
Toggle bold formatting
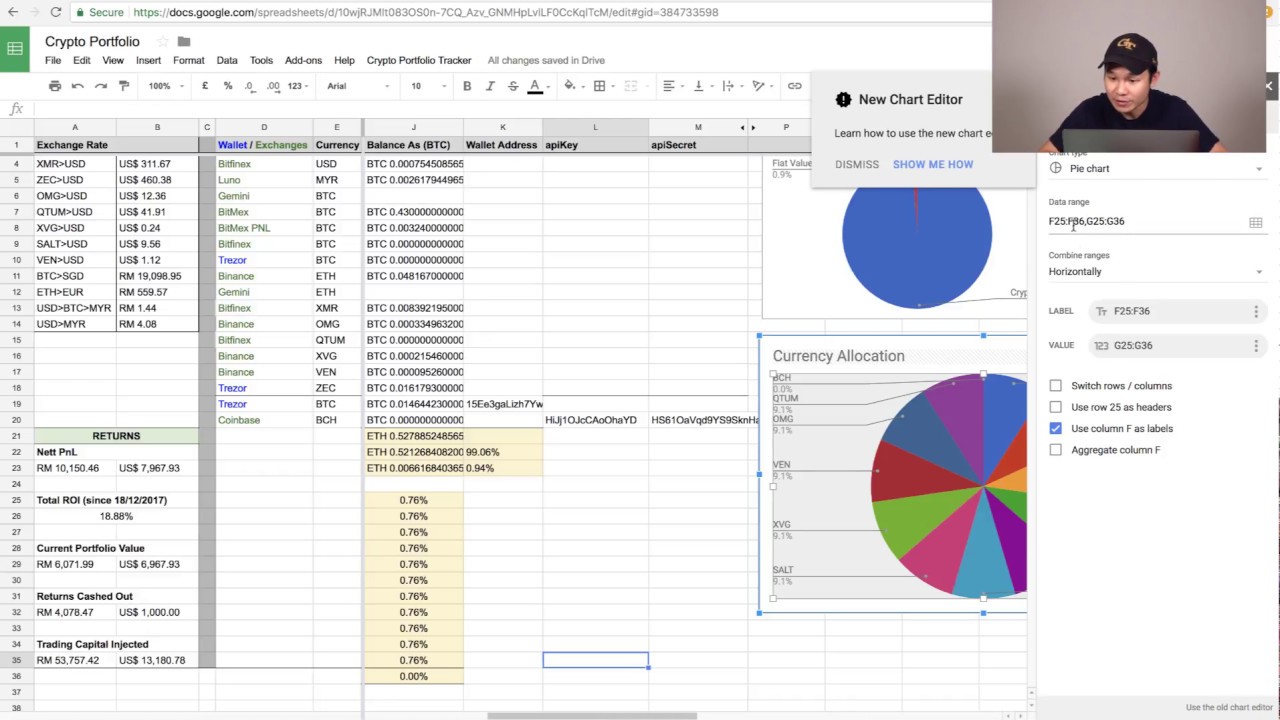(467, 86)
